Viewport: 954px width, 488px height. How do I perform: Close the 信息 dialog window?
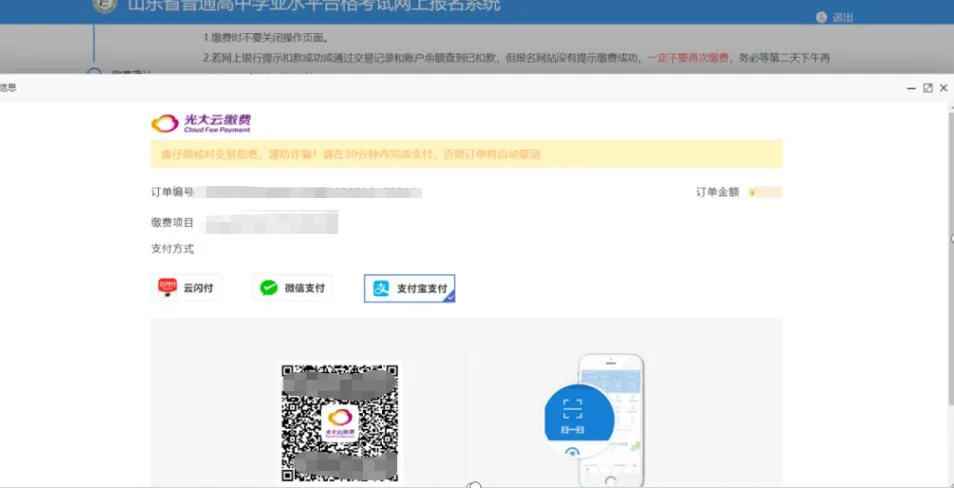[944, 88]
